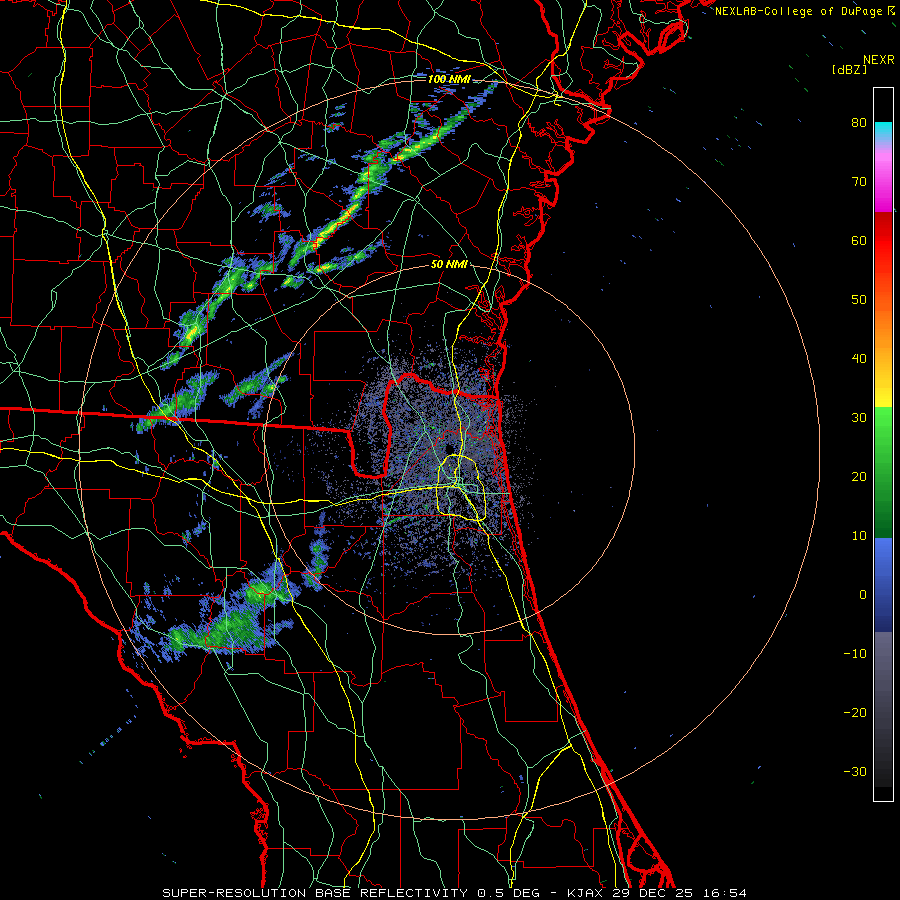Click the 60 value on the dBZ scale
The image size is (900, 900).
pyautogui.click(x=859, y=240)
